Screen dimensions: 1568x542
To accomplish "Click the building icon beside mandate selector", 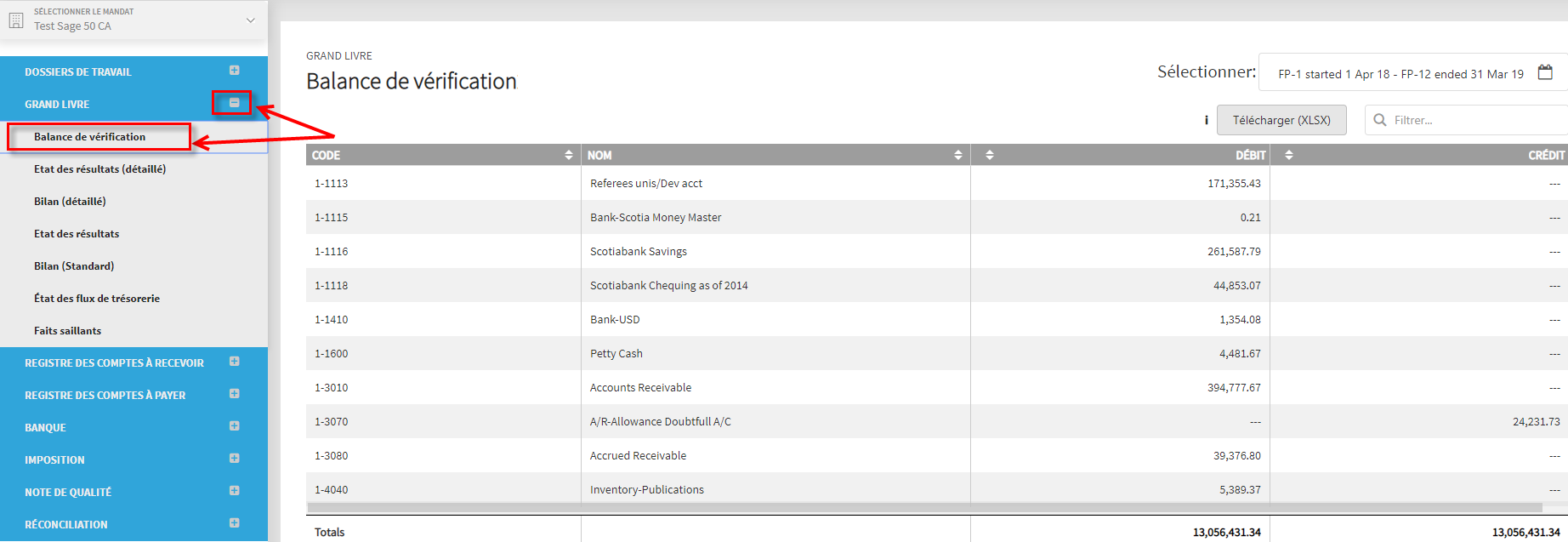I will point(16,20).
